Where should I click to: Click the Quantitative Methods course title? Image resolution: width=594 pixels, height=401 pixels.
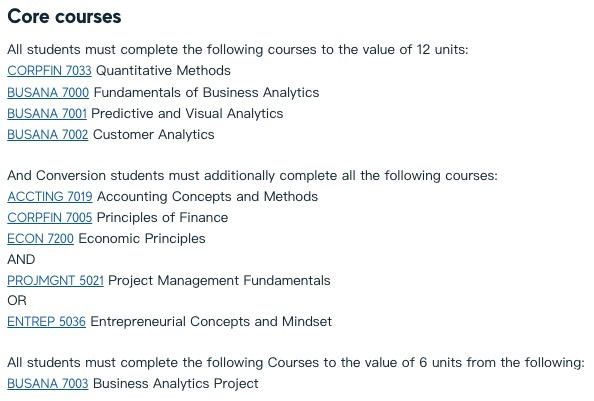163,71
